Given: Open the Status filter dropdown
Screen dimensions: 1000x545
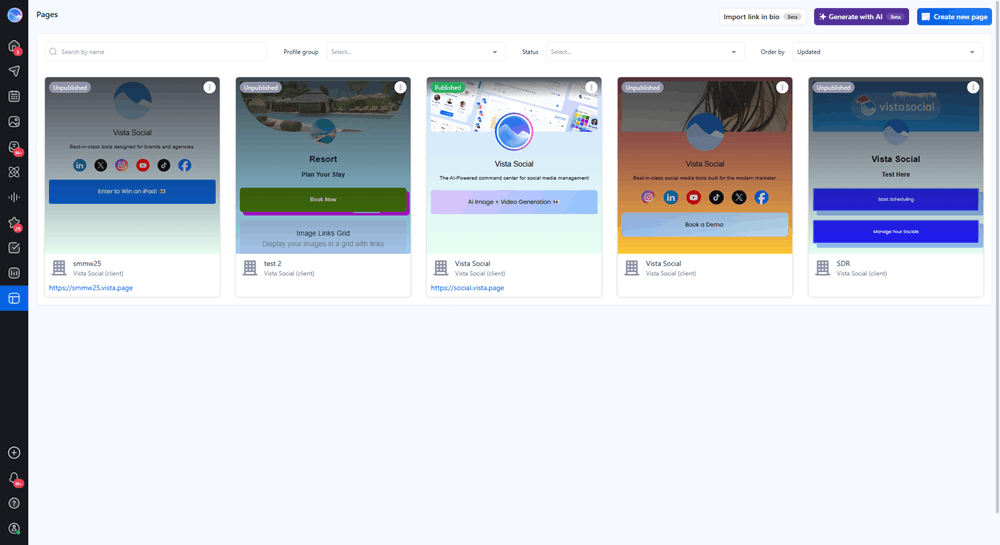Looking at the screenshot, I should click(x=645, y=52).
